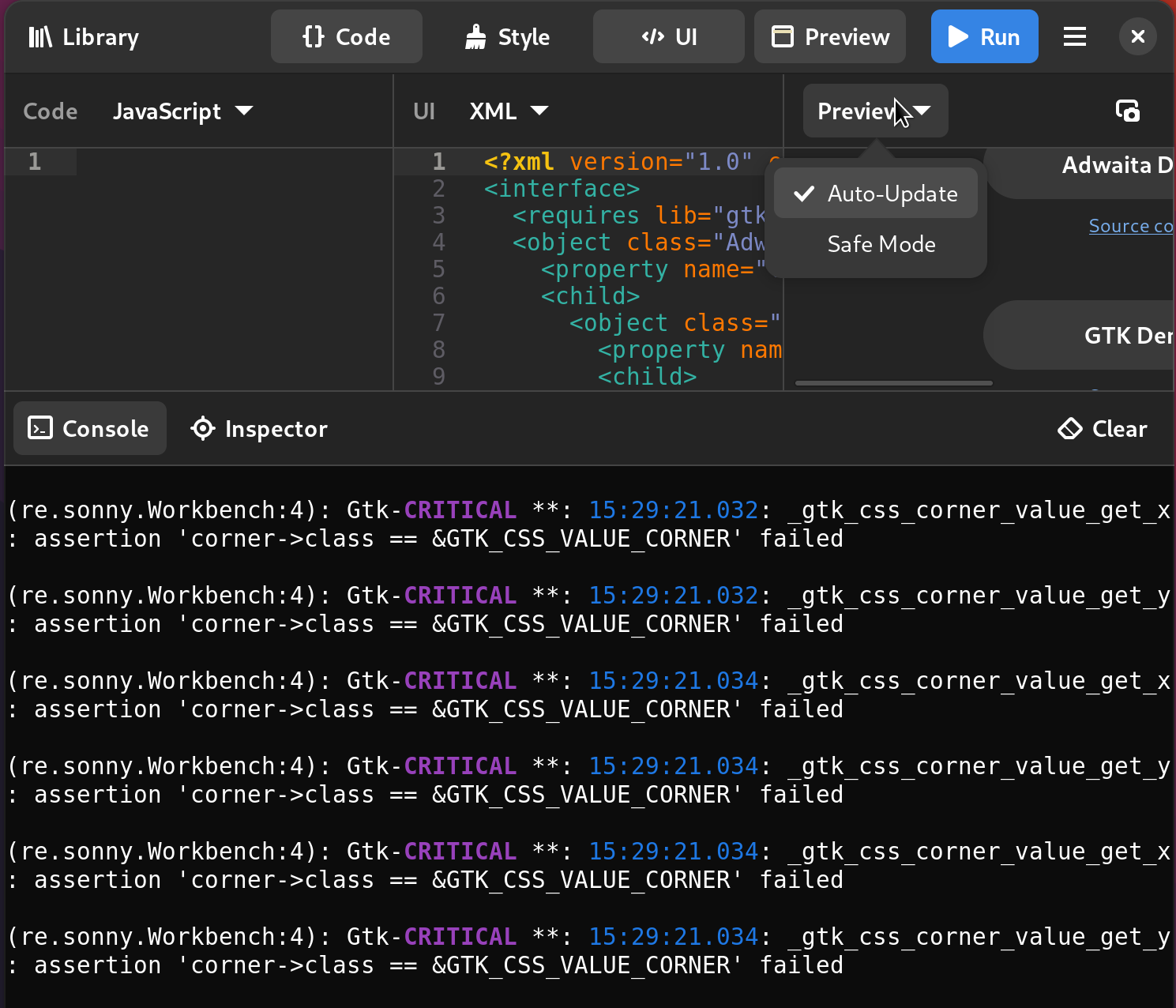This screenshot has width=1176, height=1008.
Task: Open the JavaScript language dropdown
Action: [x=182, y=111]
